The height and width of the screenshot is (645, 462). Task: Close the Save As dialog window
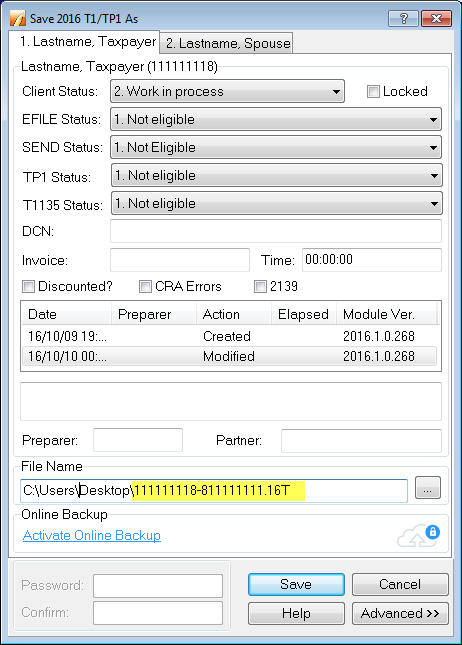[436, 19]
